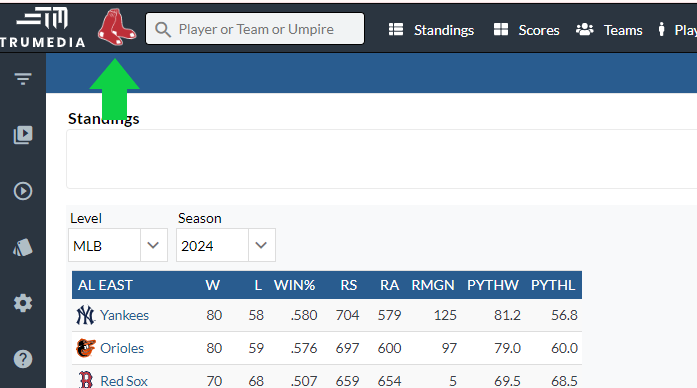The image size is (697, 388).
Task: Open the filter icon in sidebar
Action: pyautogui.click(x=23, y=79)
